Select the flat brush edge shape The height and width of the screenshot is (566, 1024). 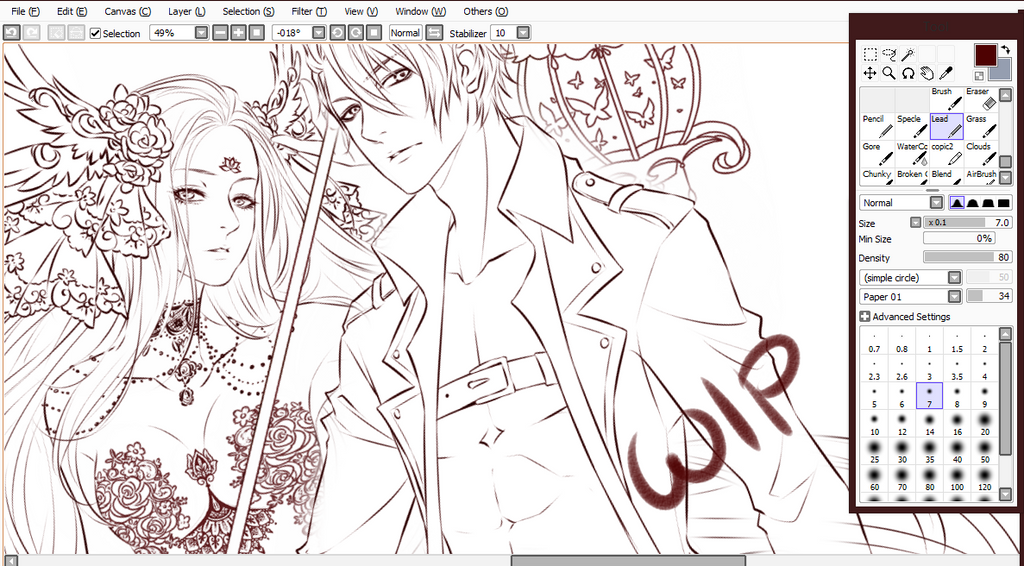[1003, 203]
